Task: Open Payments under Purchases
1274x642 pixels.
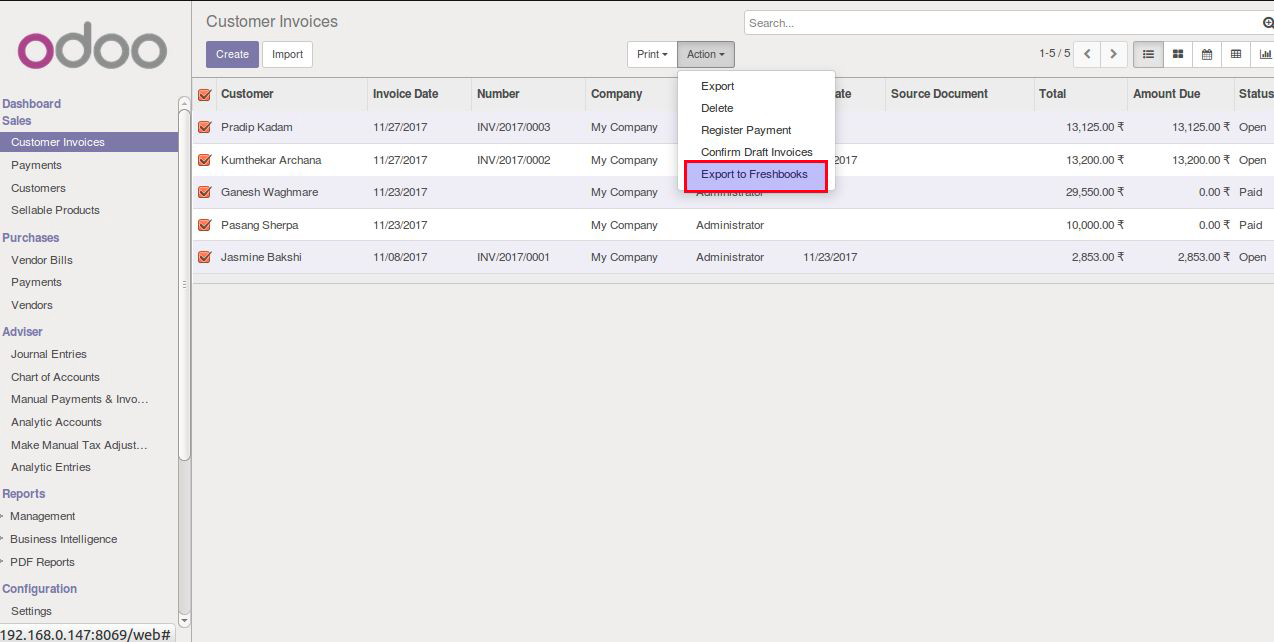Action: pos(36,282)
